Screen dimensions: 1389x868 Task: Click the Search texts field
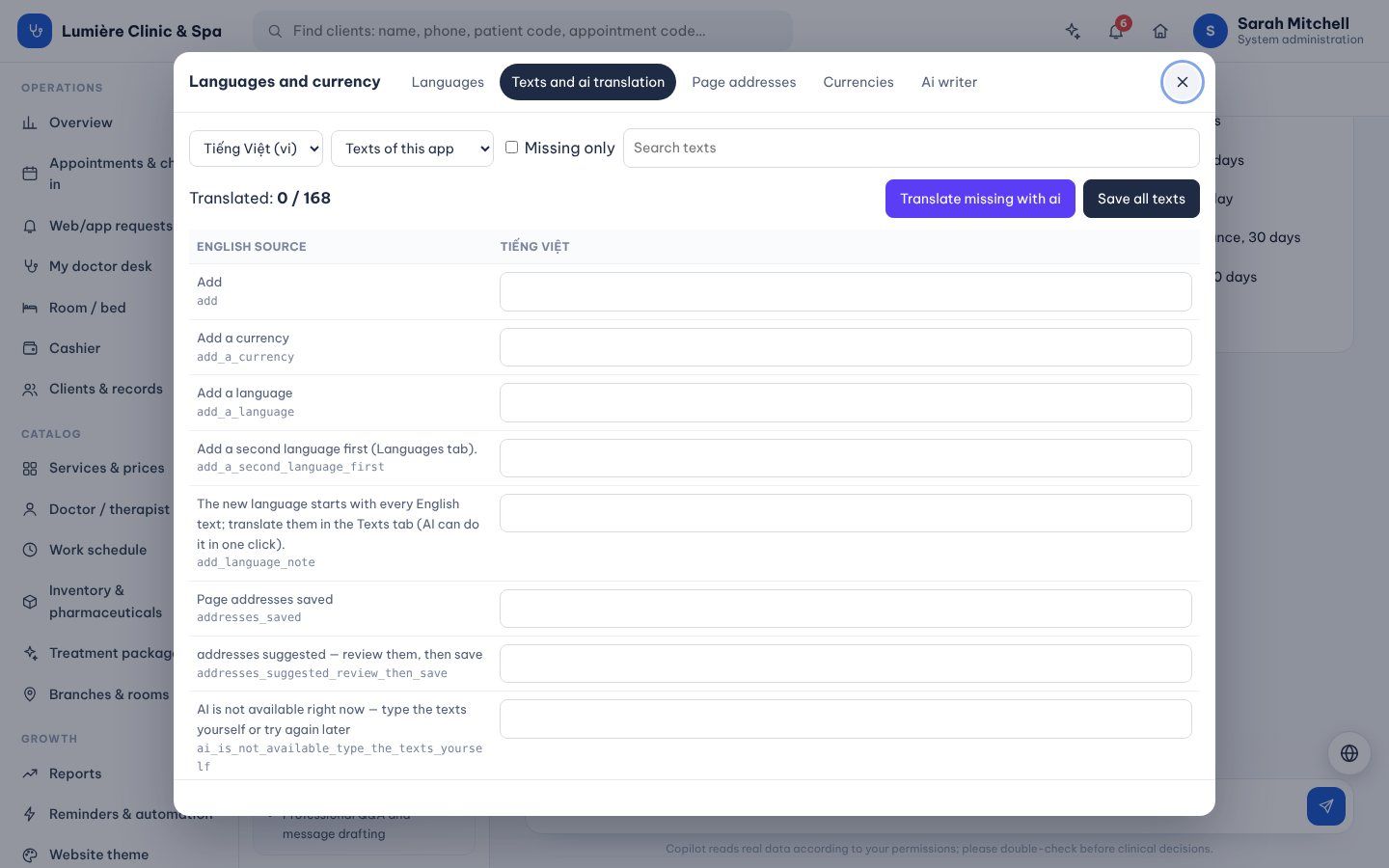click(912, 148)
